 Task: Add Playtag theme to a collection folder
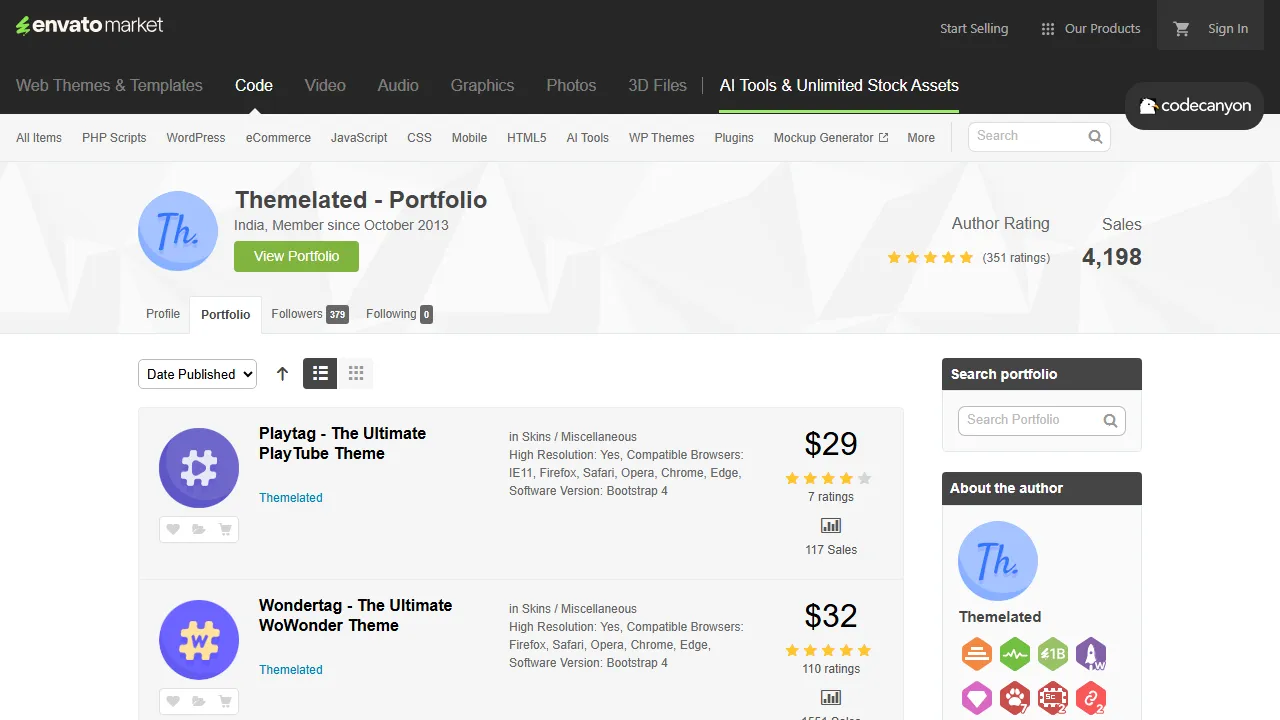199,529
